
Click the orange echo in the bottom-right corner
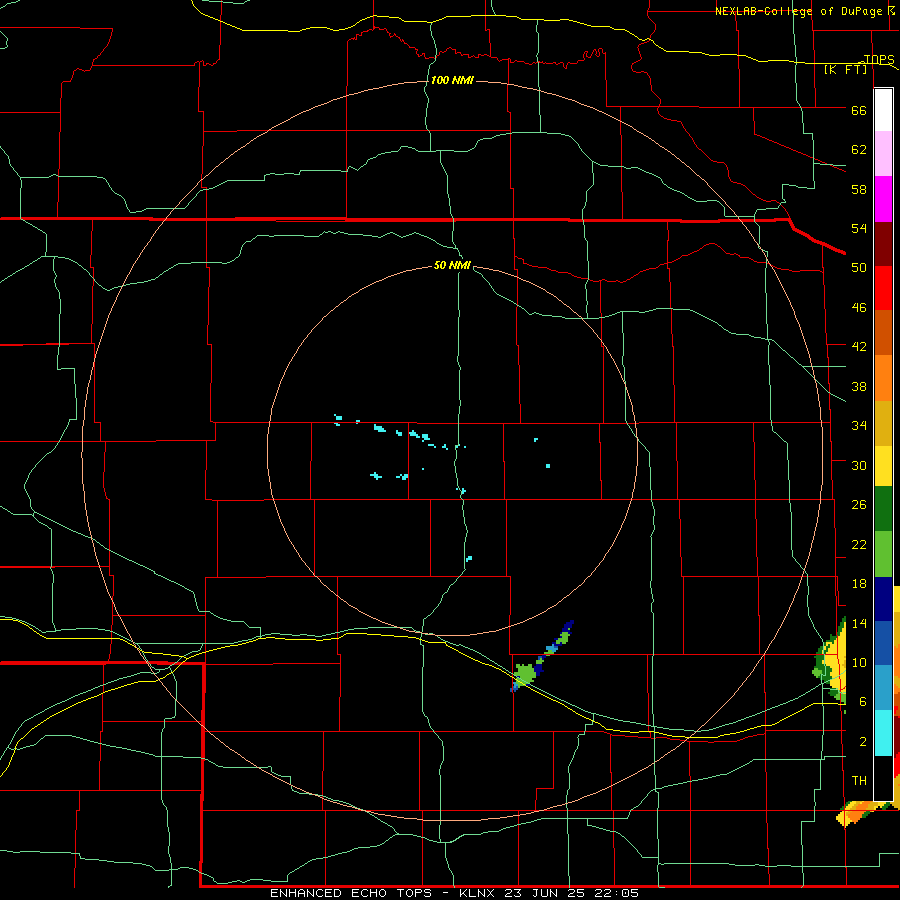[859, 813]
